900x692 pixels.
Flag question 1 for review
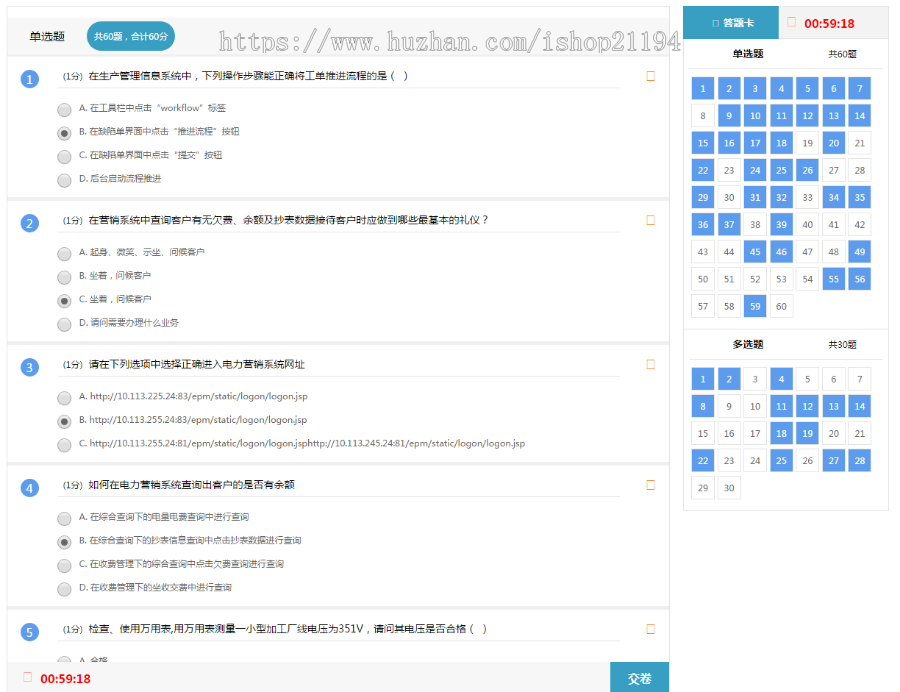pyautogui.click(x=651, y=74)
